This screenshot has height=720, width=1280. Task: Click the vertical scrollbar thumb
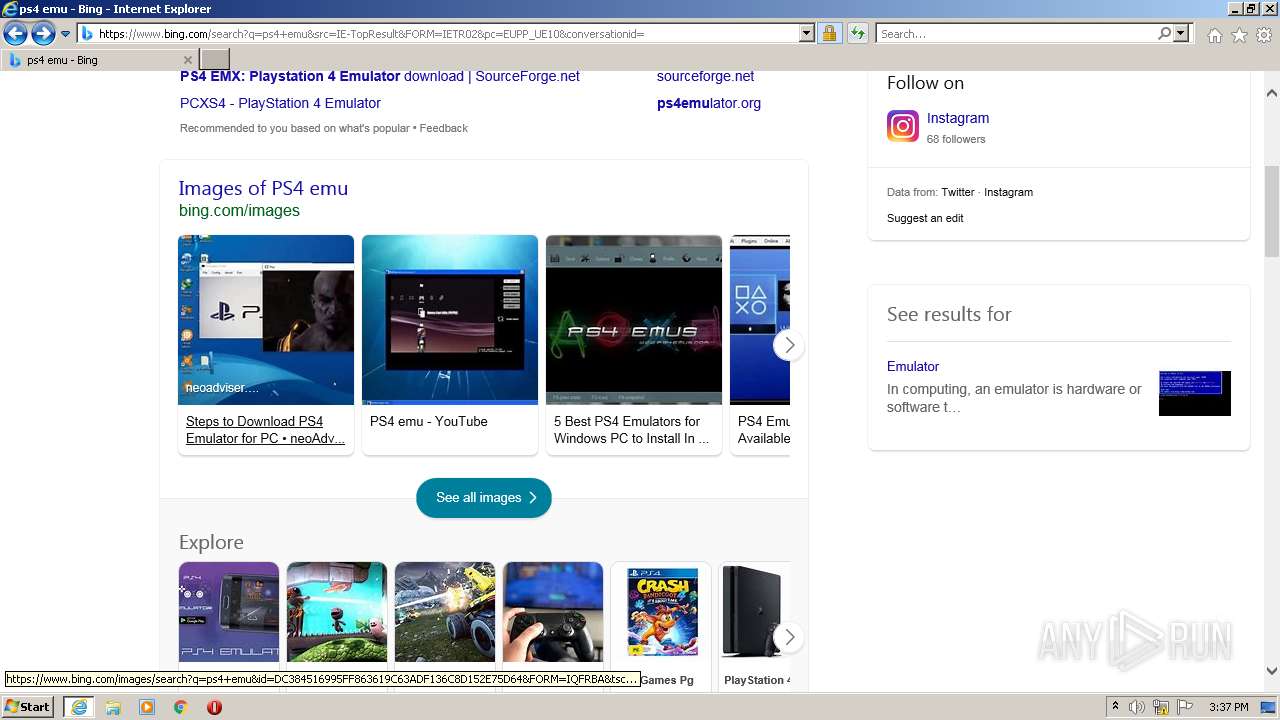1272,212
